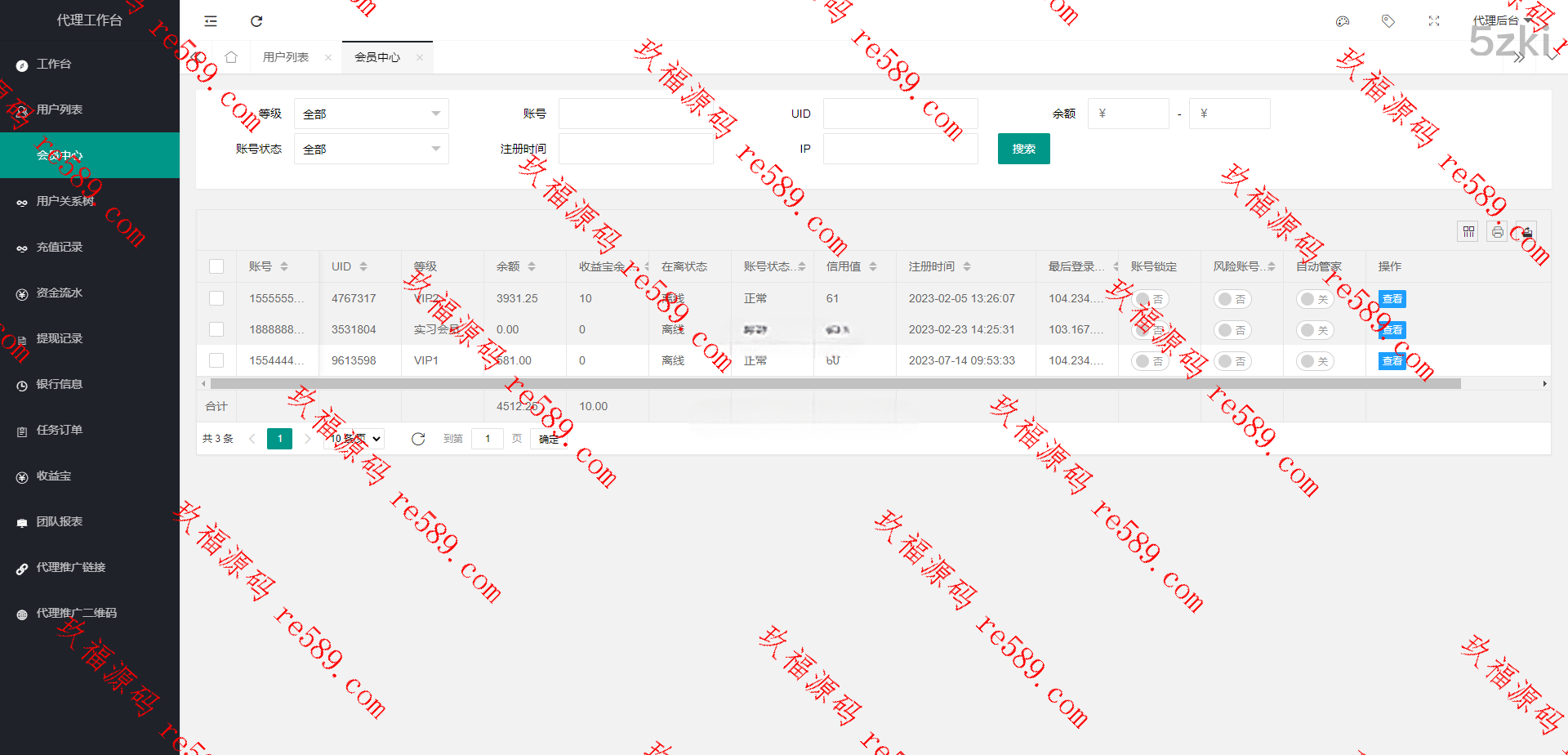1568x755 pixels.
Task: Click 查看 for account with UID 4767317
Action: click(1392, 299)
